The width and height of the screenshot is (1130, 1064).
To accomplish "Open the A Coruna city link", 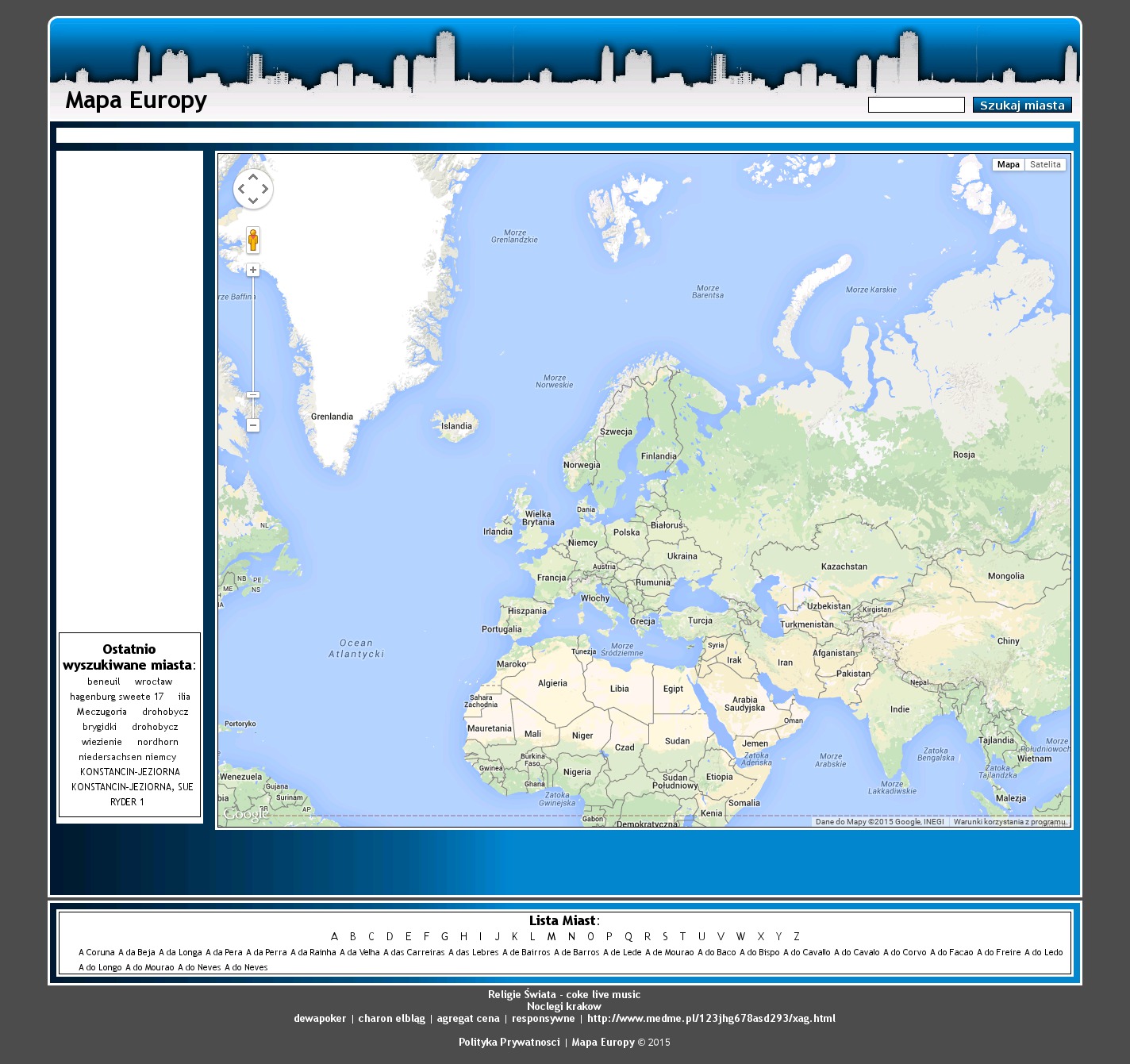I will click(96, 952).
